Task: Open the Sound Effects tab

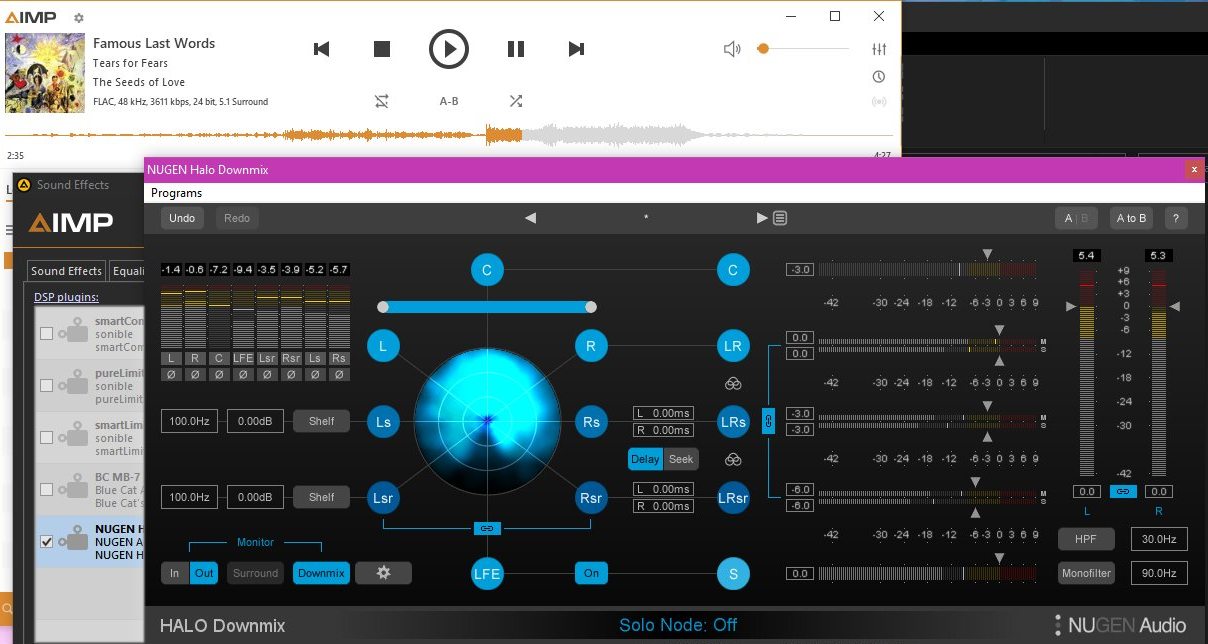Action: pos(66,270)
